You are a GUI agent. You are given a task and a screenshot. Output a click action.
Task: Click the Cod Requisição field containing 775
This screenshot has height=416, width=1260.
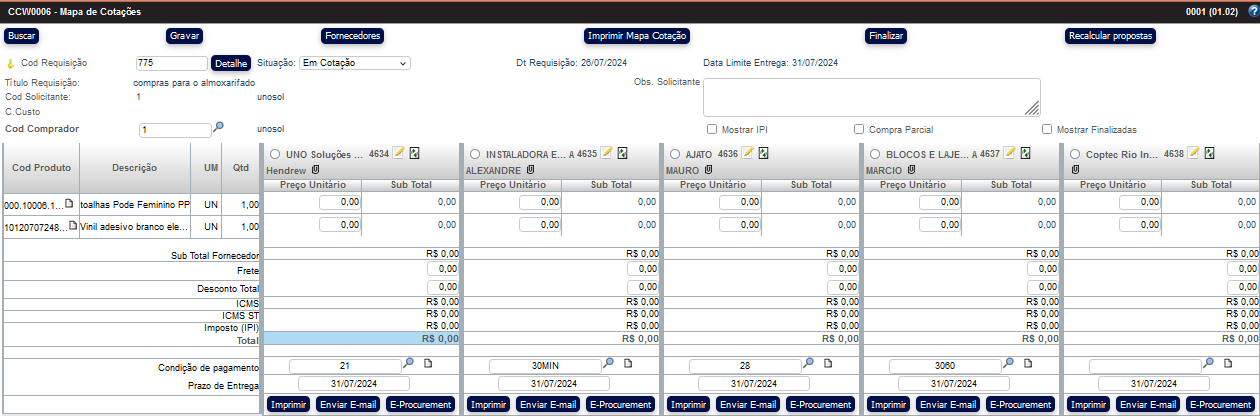point(171,63)
